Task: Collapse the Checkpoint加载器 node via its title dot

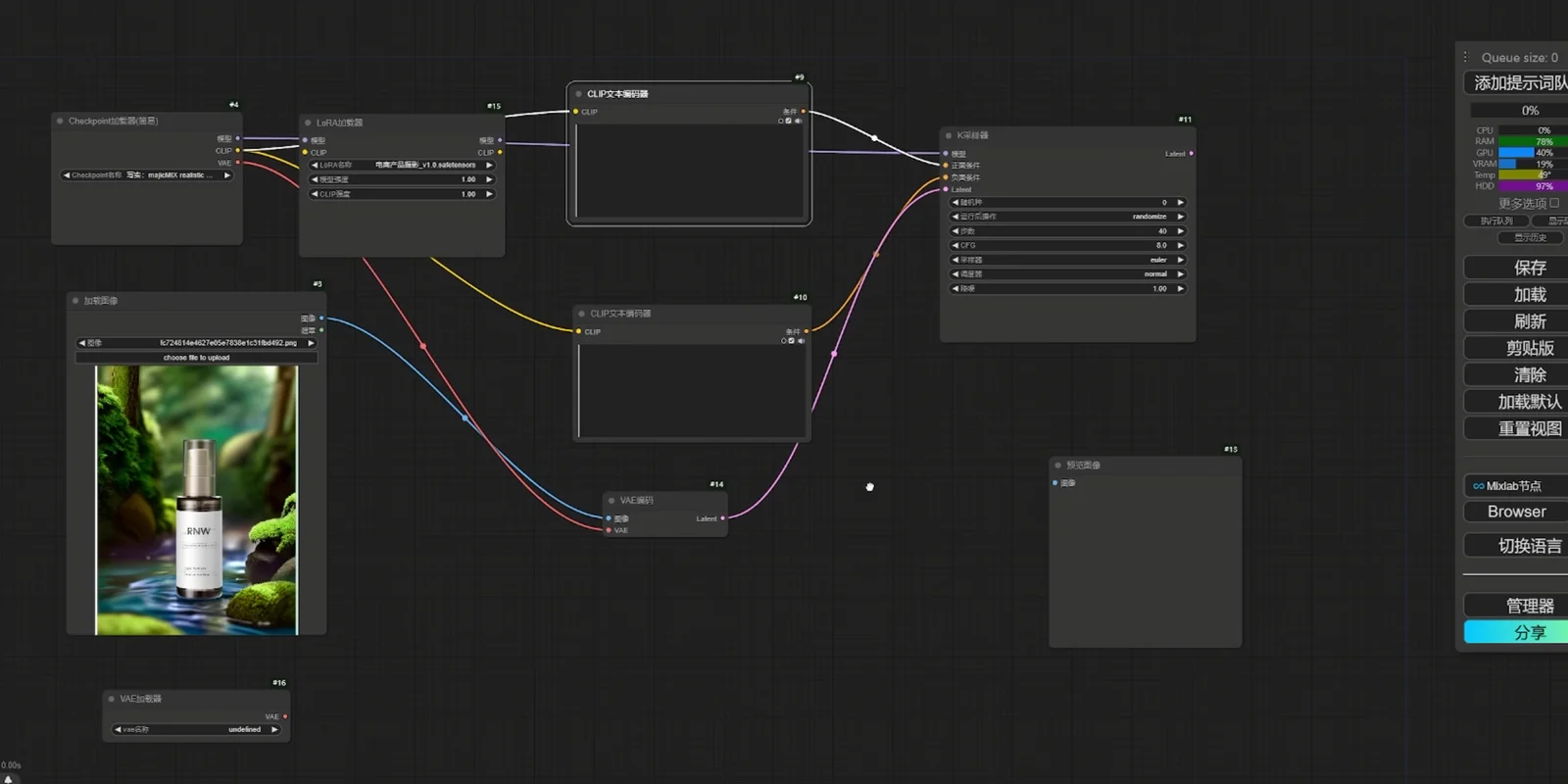Action: click(x=60, y=122)
